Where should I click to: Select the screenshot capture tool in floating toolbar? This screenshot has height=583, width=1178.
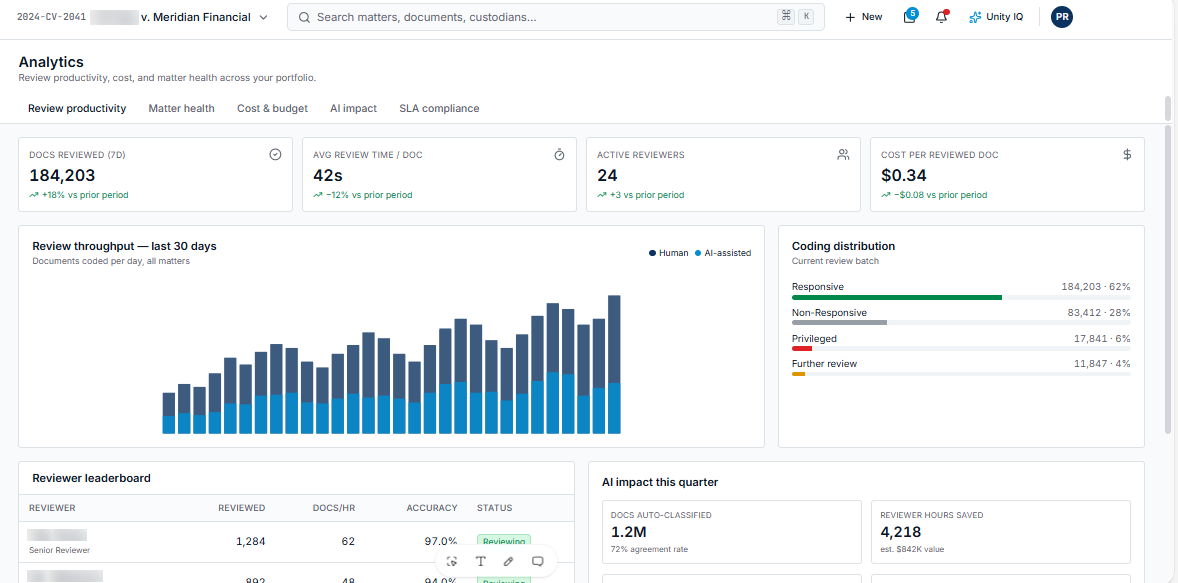tap(452, 561)
